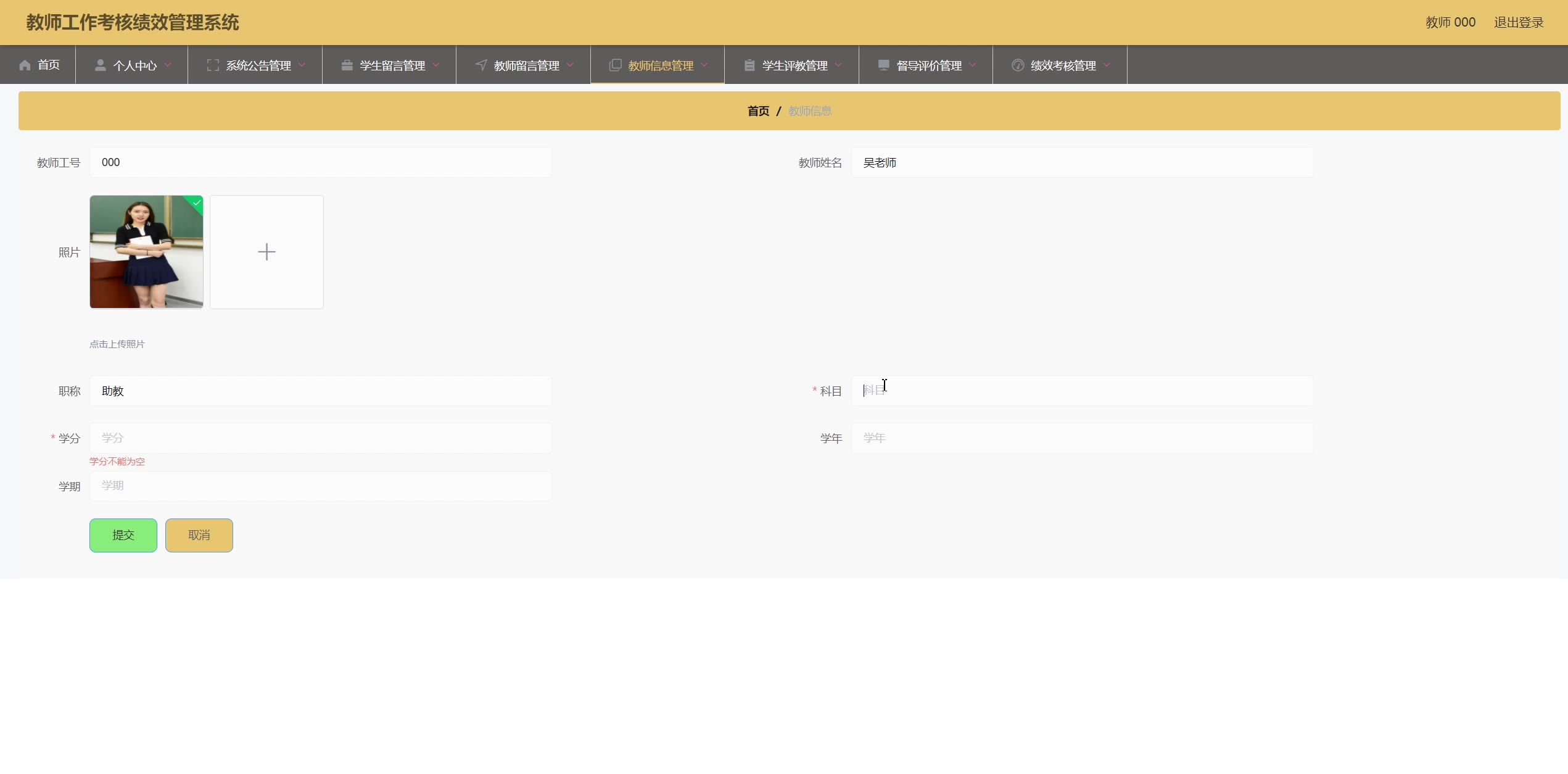Click the plus icon to upload photo
This screenshot has width=1568, height=774.
[266, 252]
